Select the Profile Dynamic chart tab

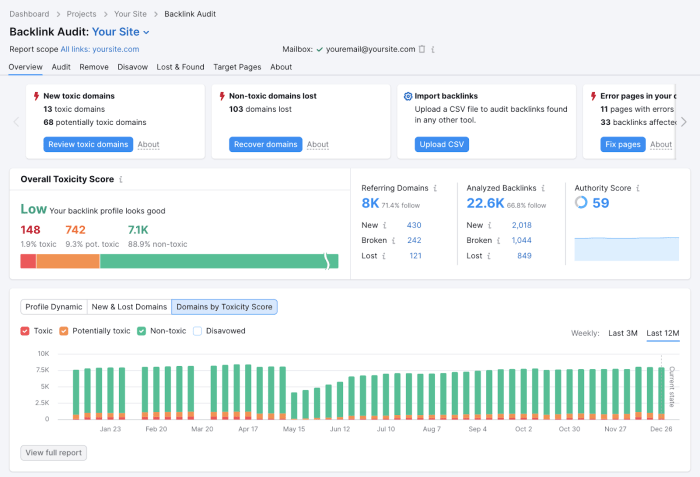click(x=54, y=307)
